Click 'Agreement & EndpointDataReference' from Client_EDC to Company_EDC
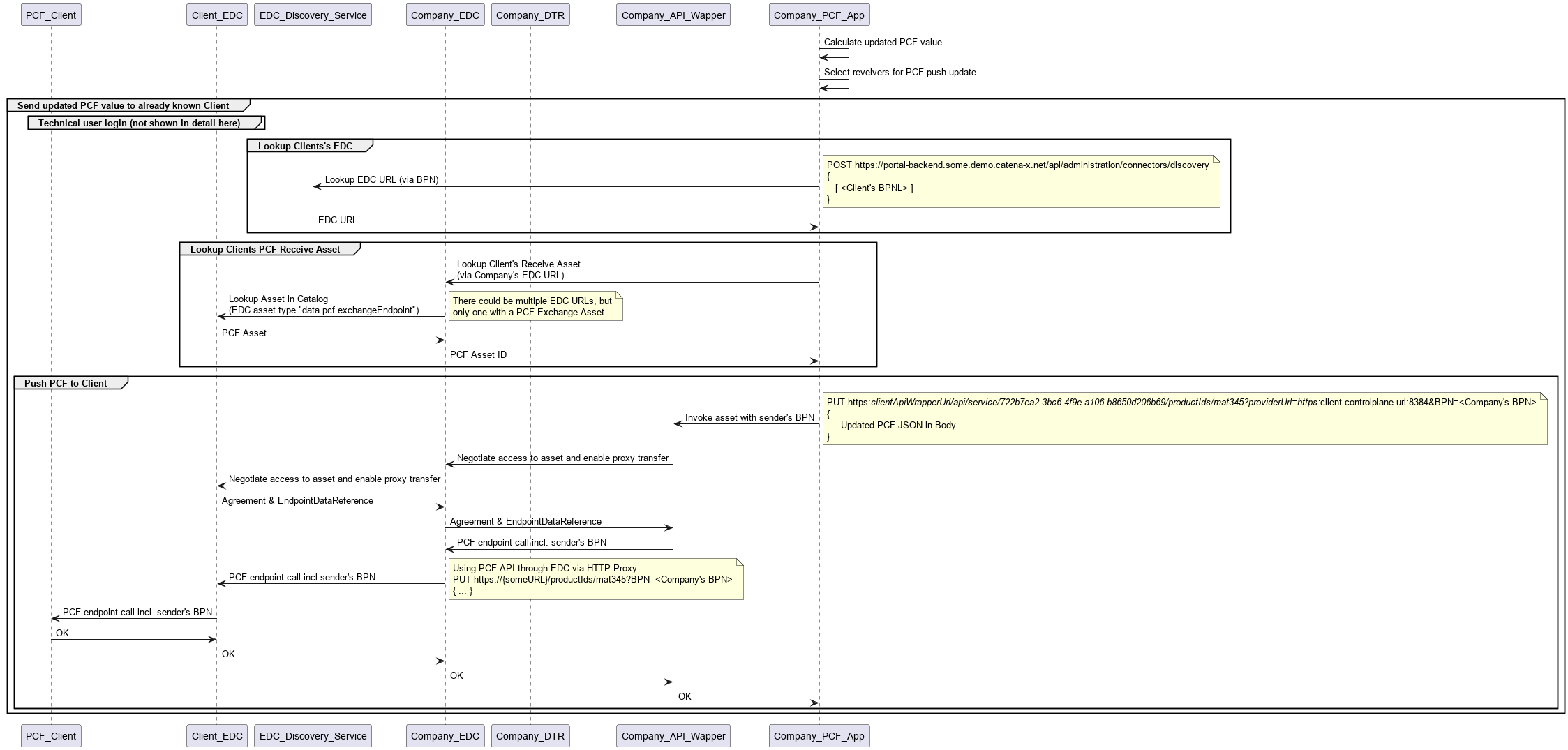The width and height of the screenshot is (1568, 750). [x=297, y=501]
